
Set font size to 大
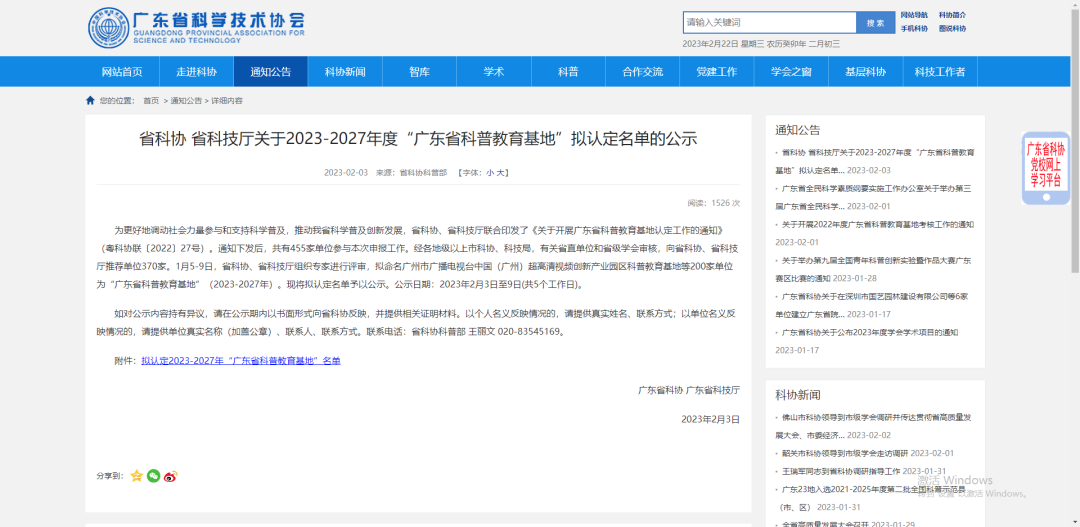pos(500,173)
